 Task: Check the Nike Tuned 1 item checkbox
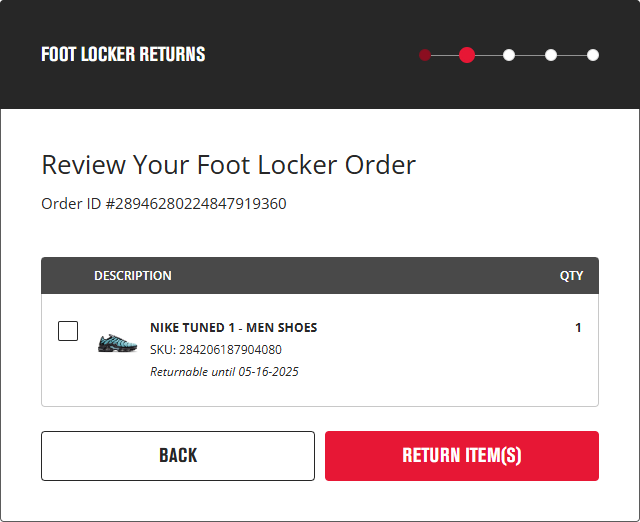point(68,331)
